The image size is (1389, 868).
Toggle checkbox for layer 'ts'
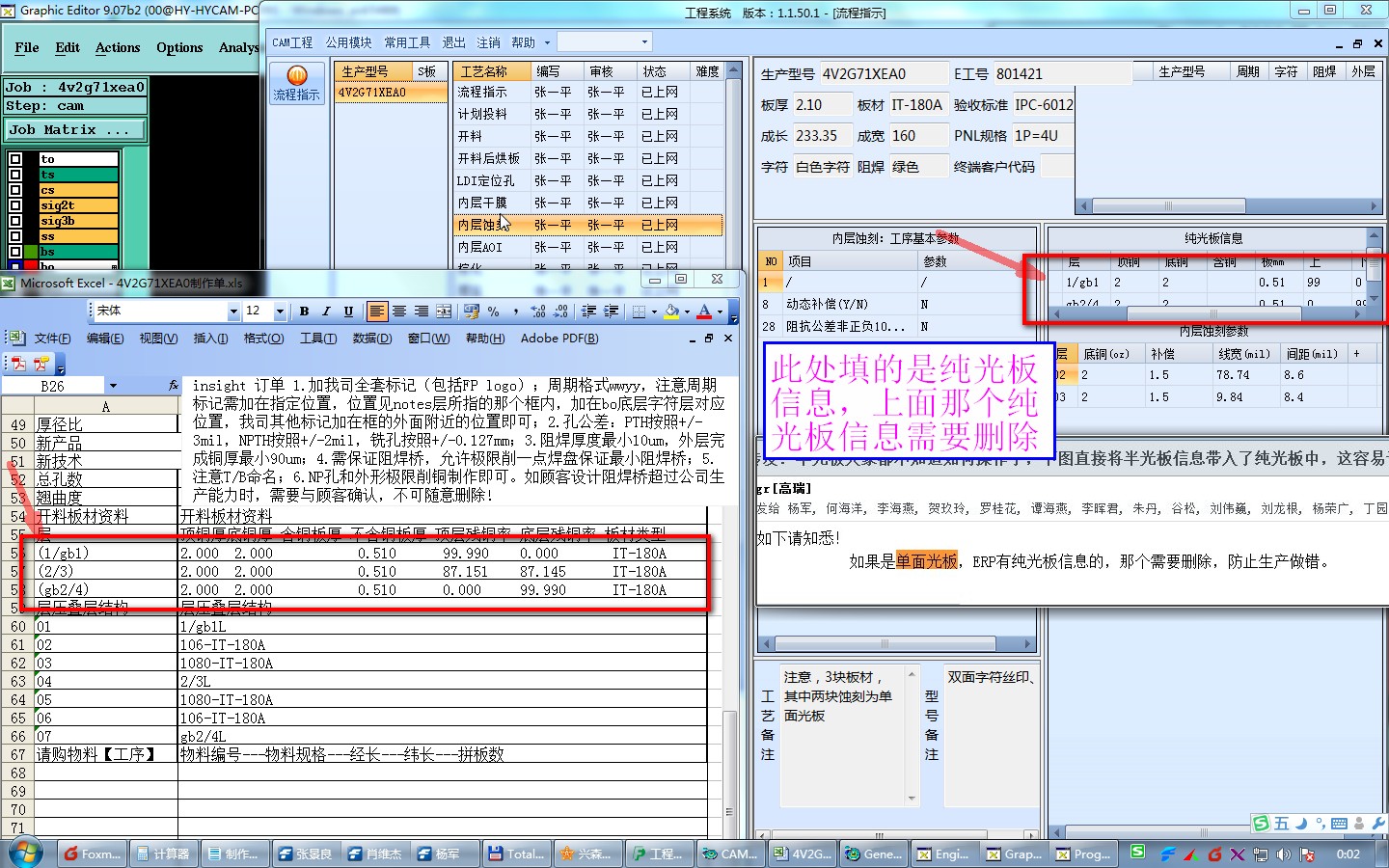tap(15, 175)
